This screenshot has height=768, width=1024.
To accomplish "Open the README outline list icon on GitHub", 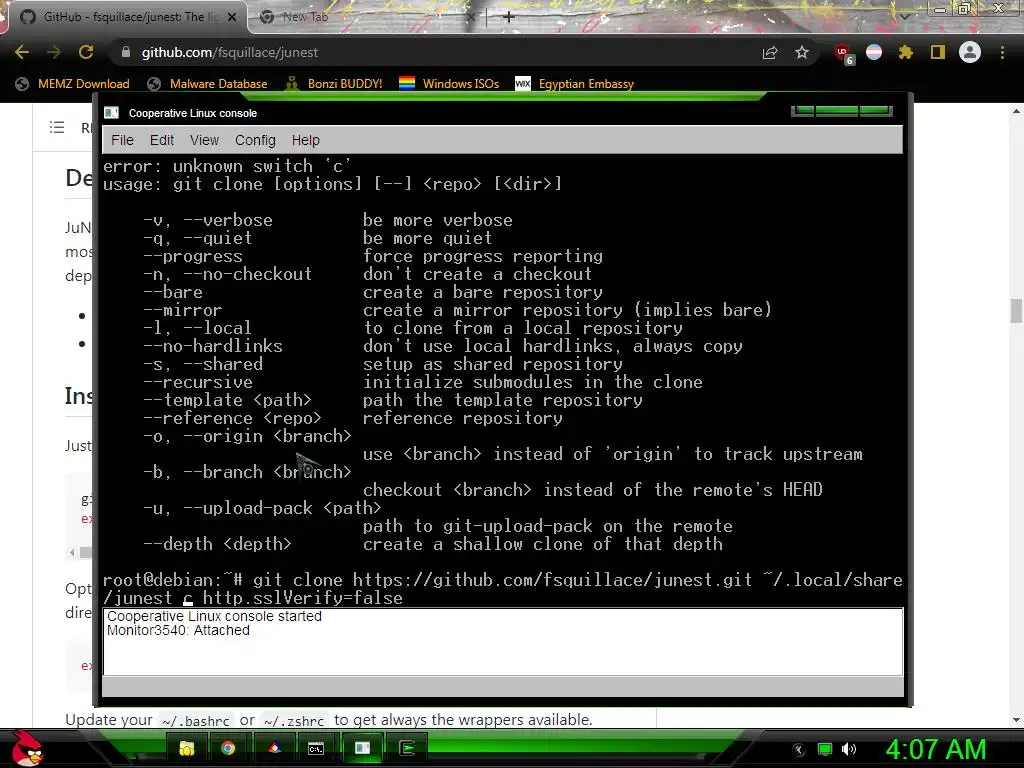I will (57, 127).
